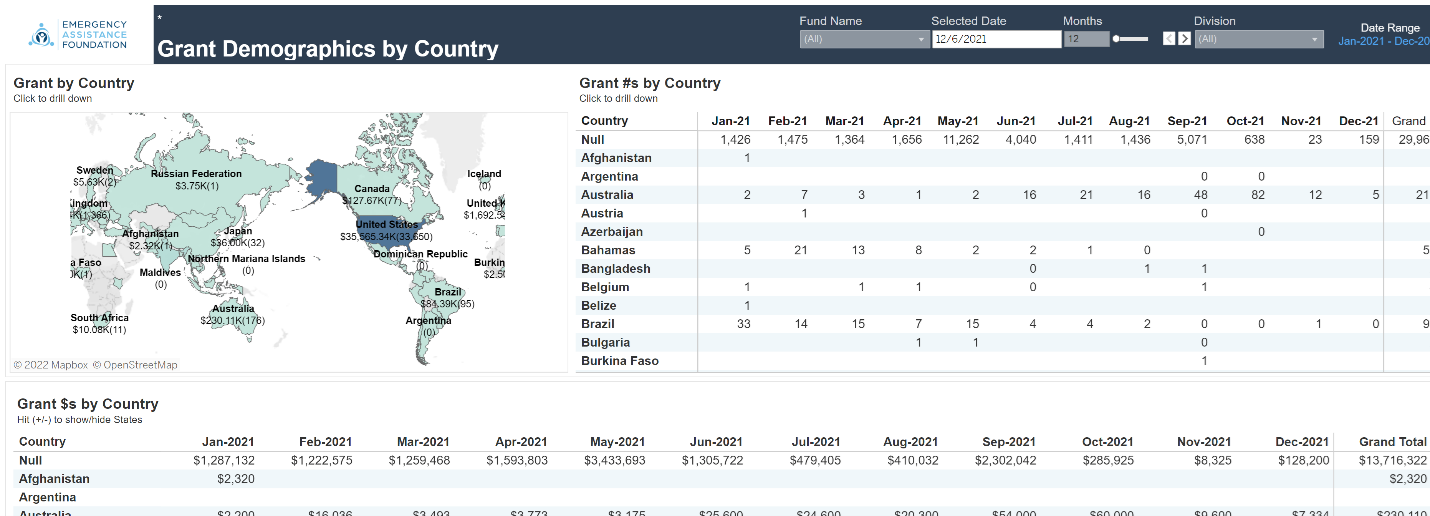
Task: Click May-21 column header in Grant #s table
Action: pos(958,121)
